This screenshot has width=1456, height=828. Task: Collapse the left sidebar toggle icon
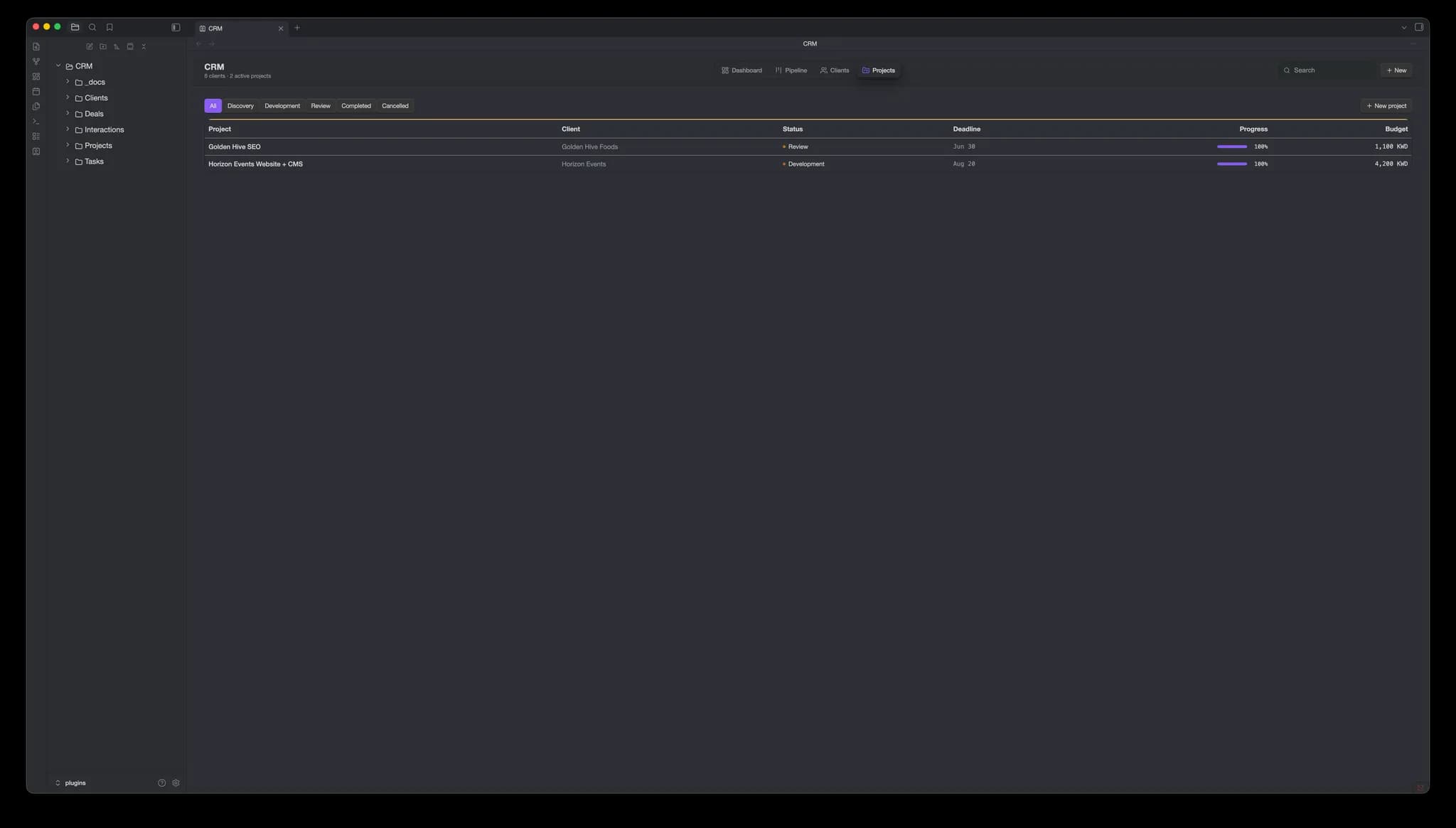pyautogui.click(x=176, y=27)
